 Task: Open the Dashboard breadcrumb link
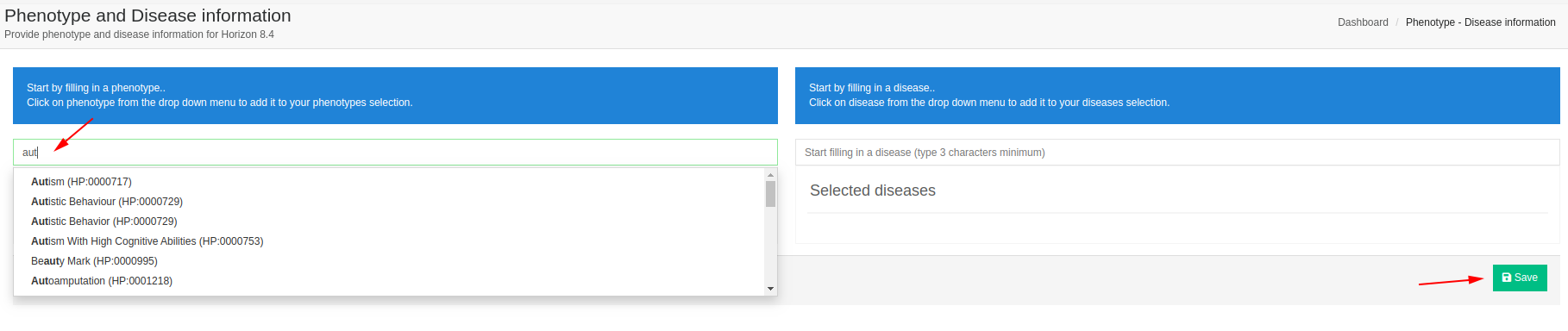point(1363,22)
